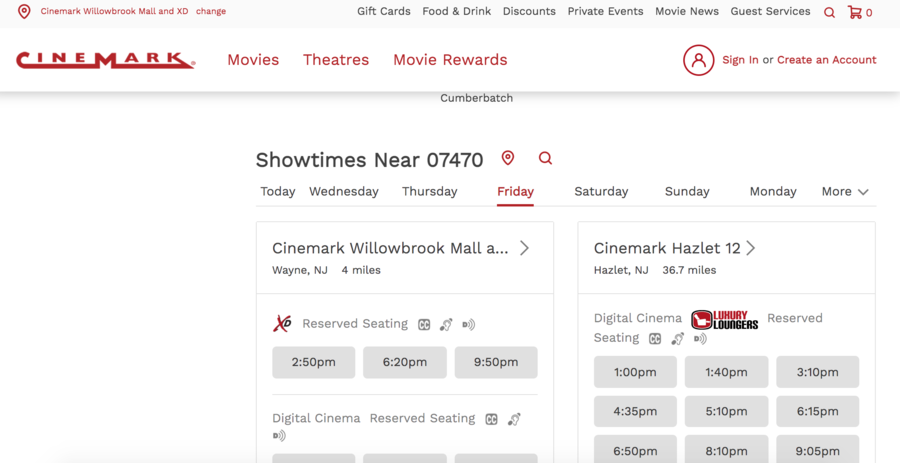Click the cart item count 0
This screenshot has height=463, width=900.
tap(869, 13)
